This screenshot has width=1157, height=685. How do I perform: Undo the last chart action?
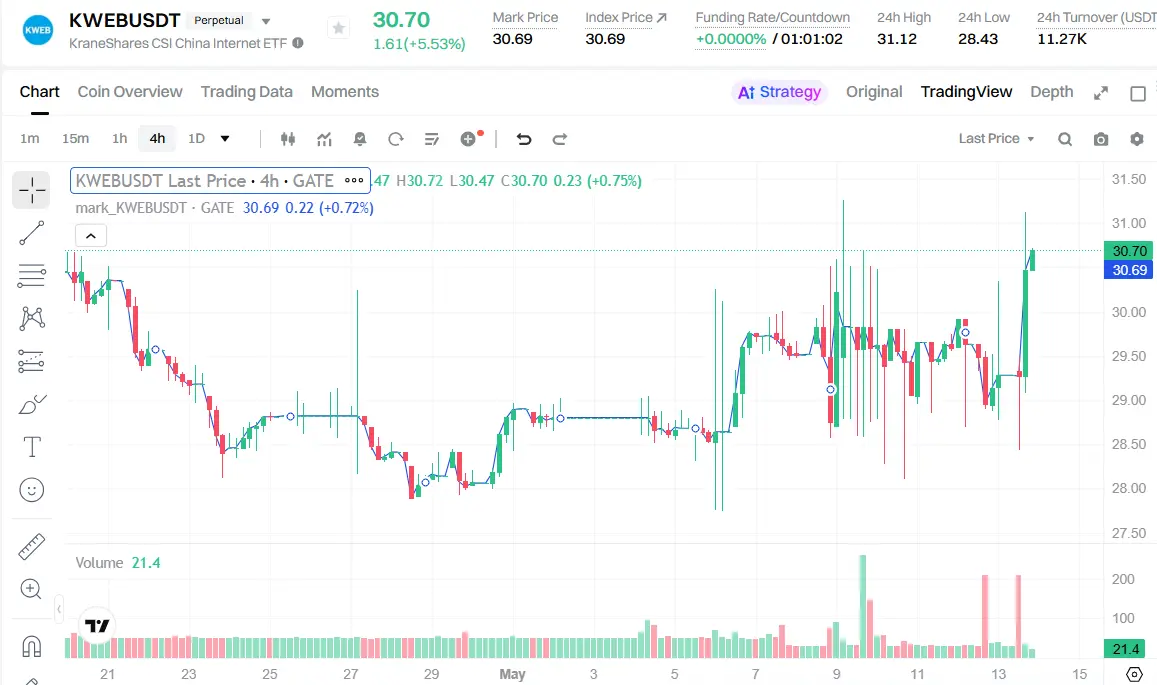pos(523,139)
